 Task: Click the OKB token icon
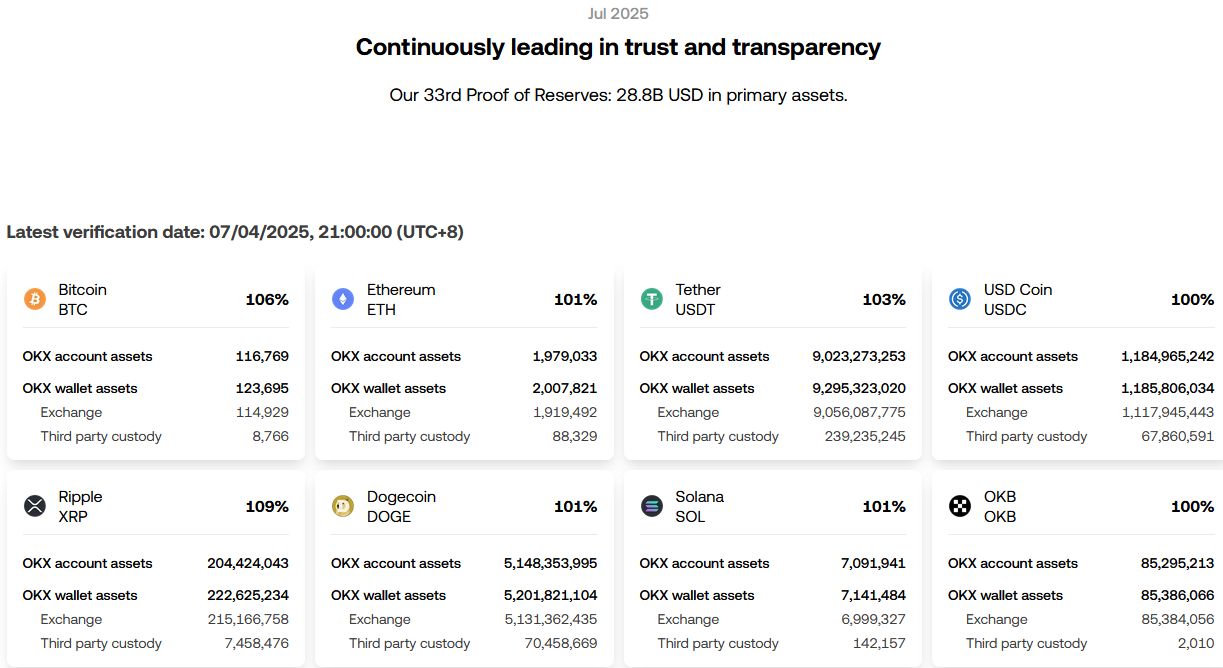click(x=960, y=507)
